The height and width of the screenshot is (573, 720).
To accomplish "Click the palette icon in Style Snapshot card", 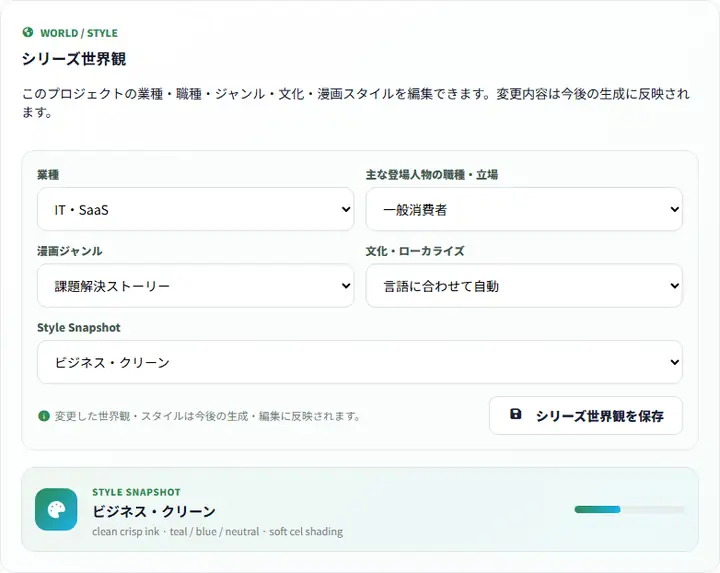I will pos(56,510).
